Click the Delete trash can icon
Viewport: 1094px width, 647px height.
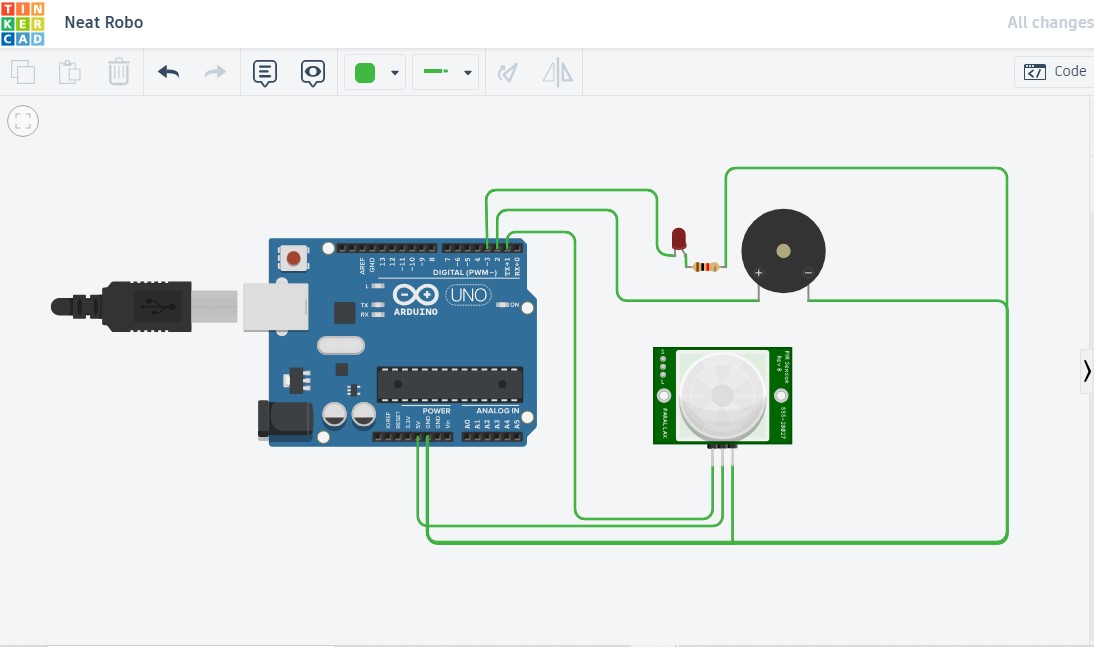(x=118, y=72)
